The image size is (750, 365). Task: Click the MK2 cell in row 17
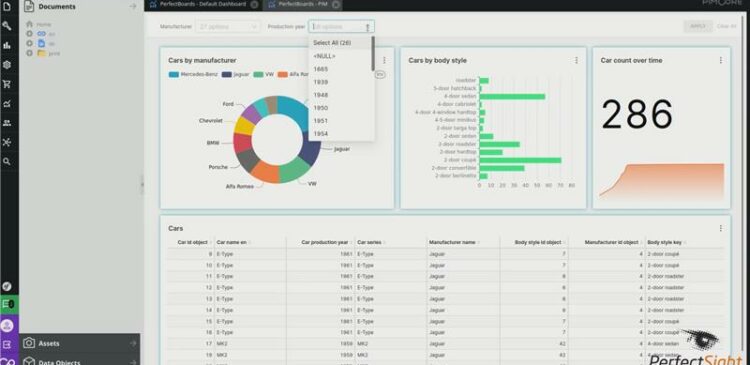tap(221, 343)
